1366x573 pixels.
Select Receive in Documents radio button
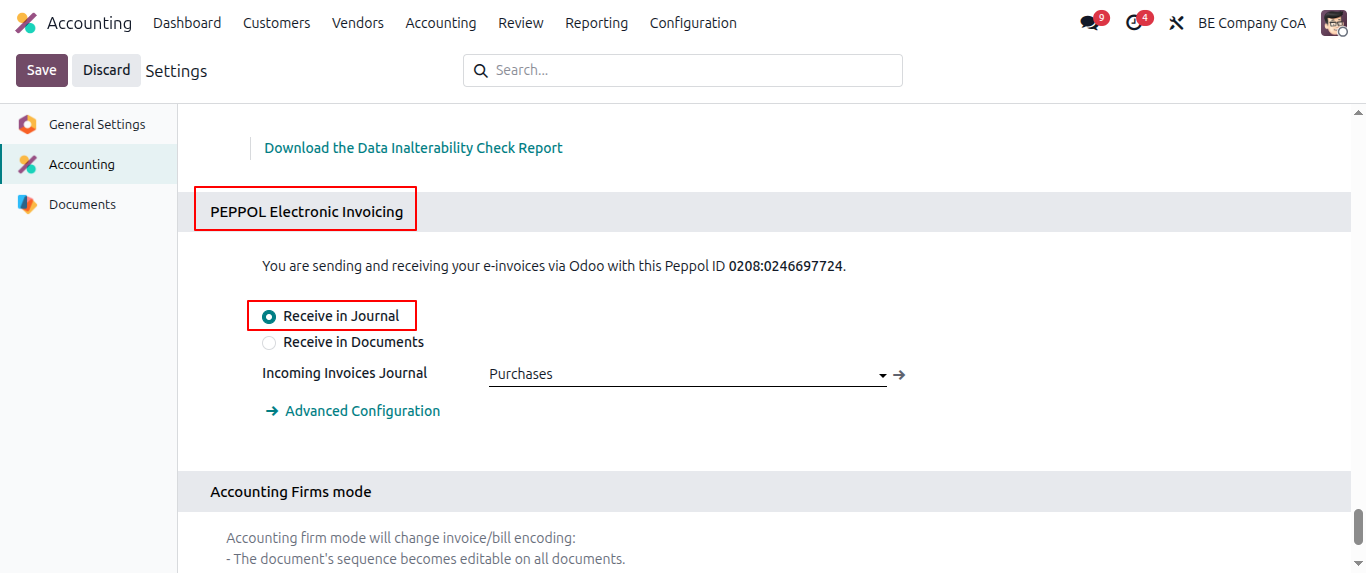point(269,343)
